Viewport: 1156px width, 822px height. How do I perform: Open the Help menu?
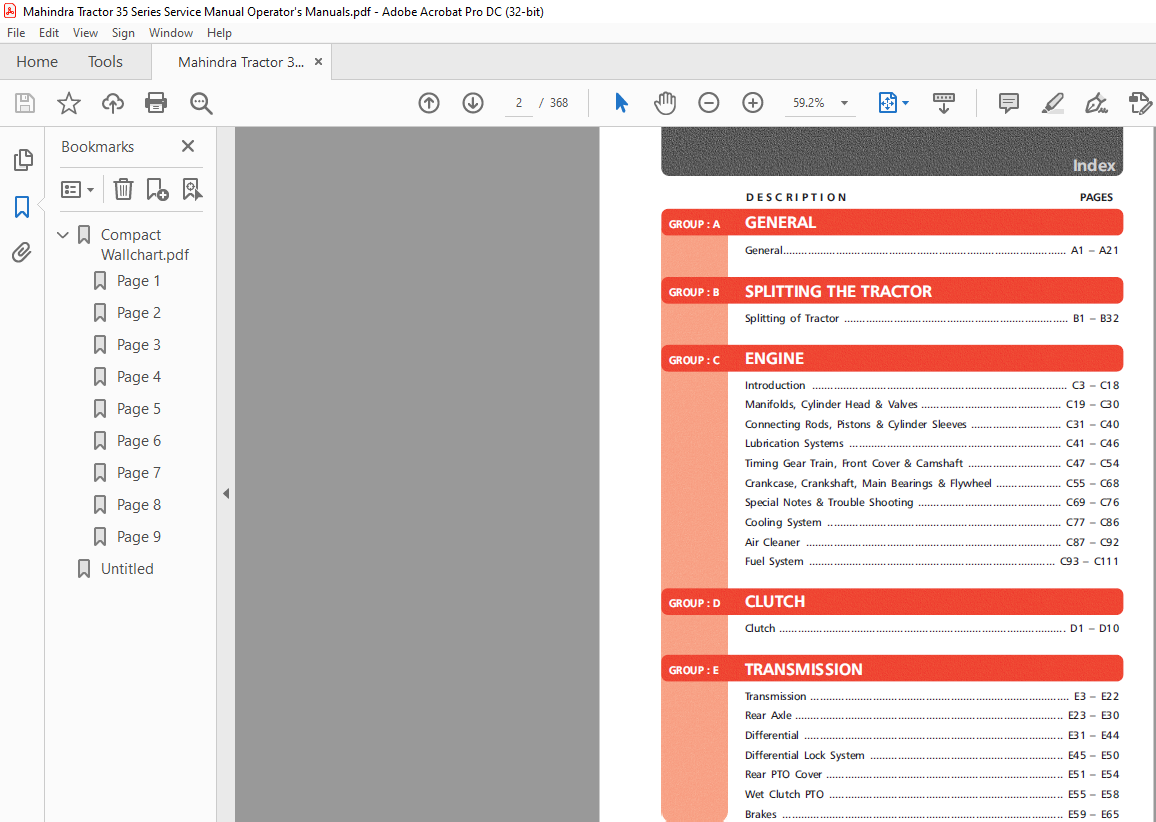[219, 32]
